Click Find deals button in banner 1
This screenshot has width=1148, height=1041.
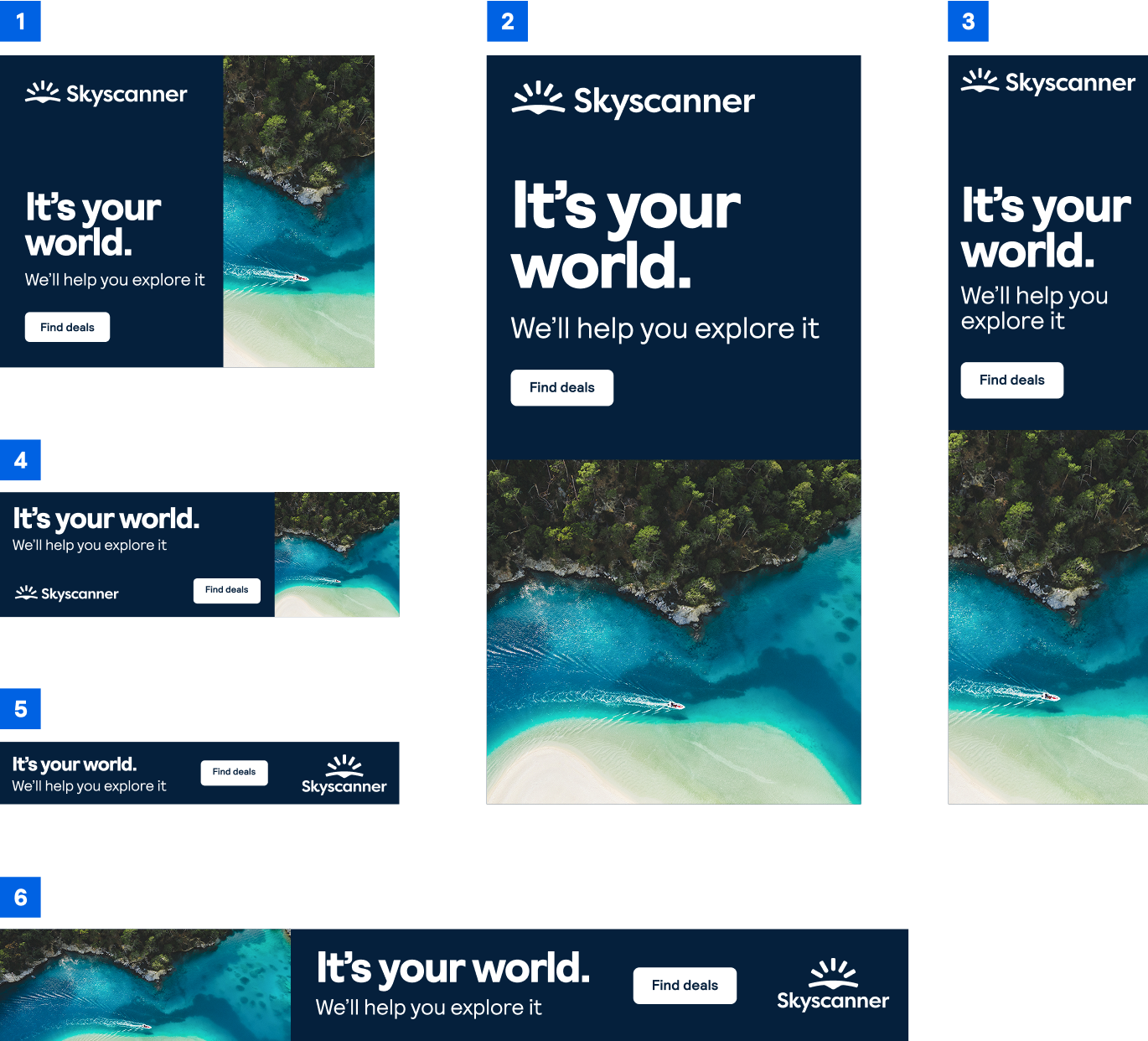(67, 327)
